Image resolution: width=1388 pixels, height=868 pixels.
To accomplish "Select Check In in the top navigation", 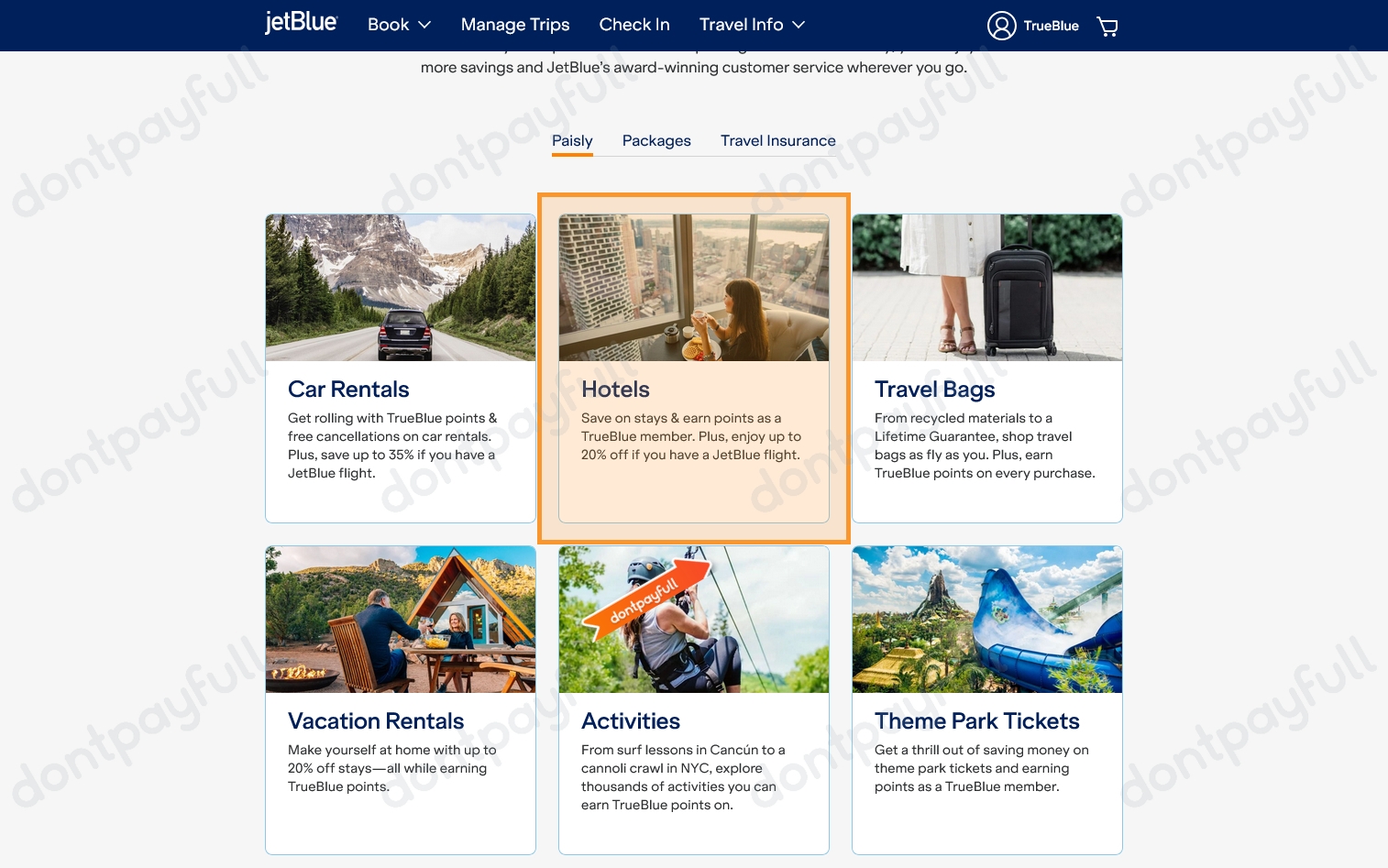I will point(634,25).
